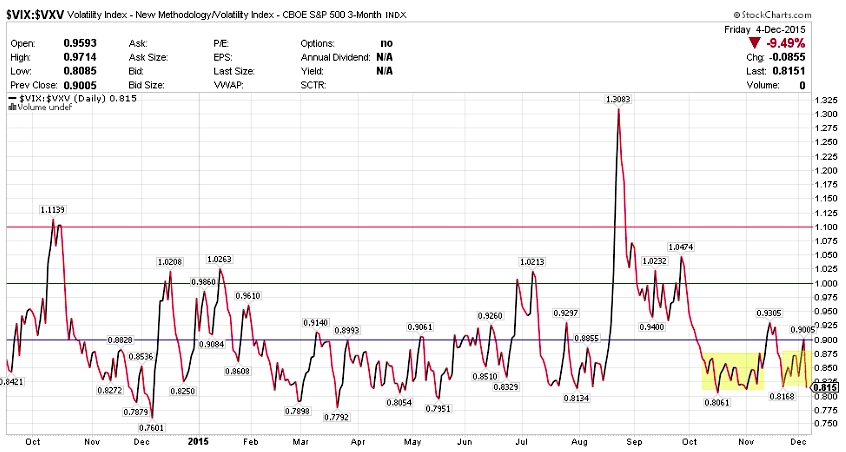Click the Low value 0.8085

[80, 71]
